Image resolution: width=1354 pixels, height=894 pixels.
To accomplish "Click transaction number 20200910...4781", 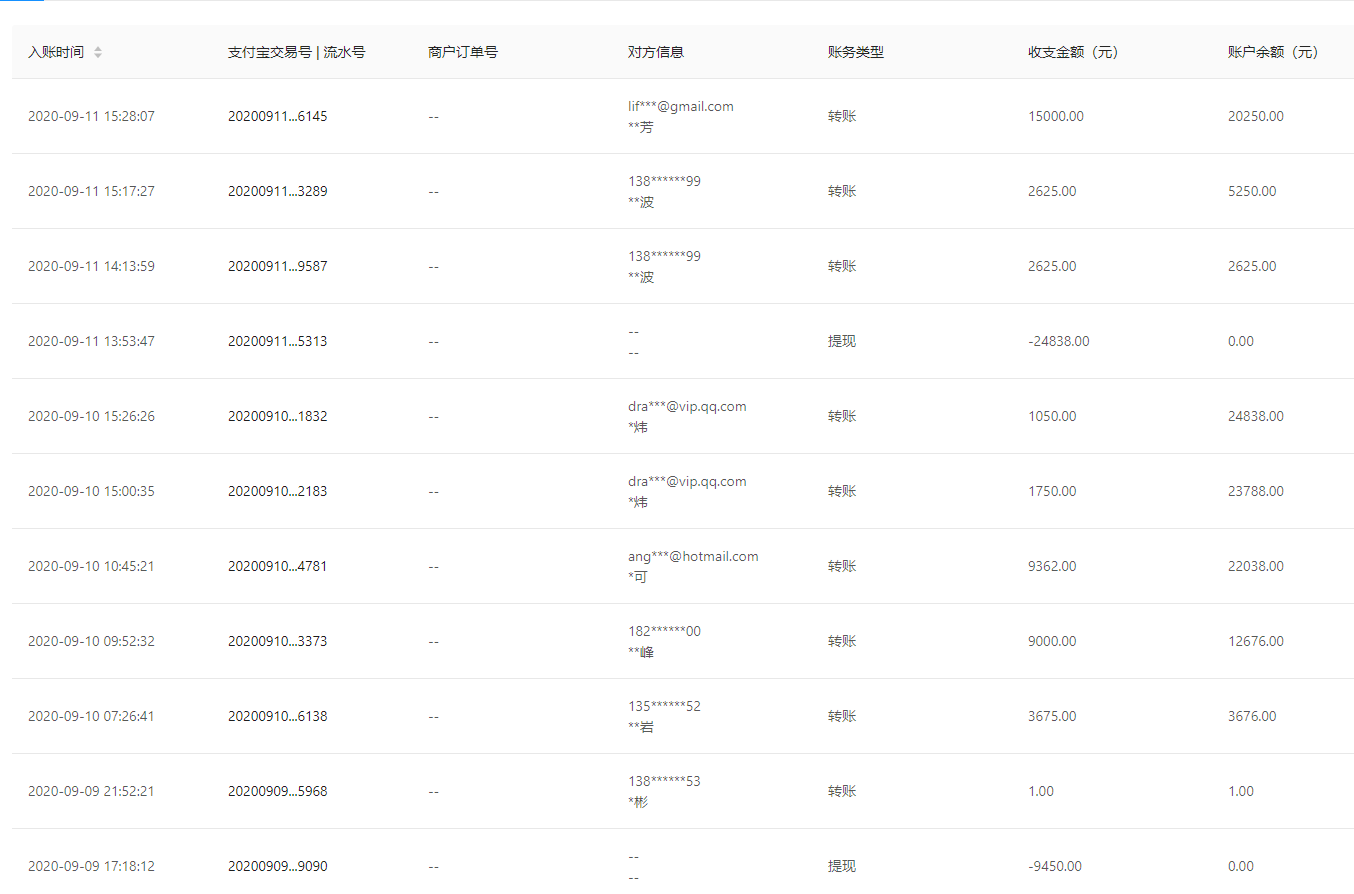I will (x=277, y=566).
